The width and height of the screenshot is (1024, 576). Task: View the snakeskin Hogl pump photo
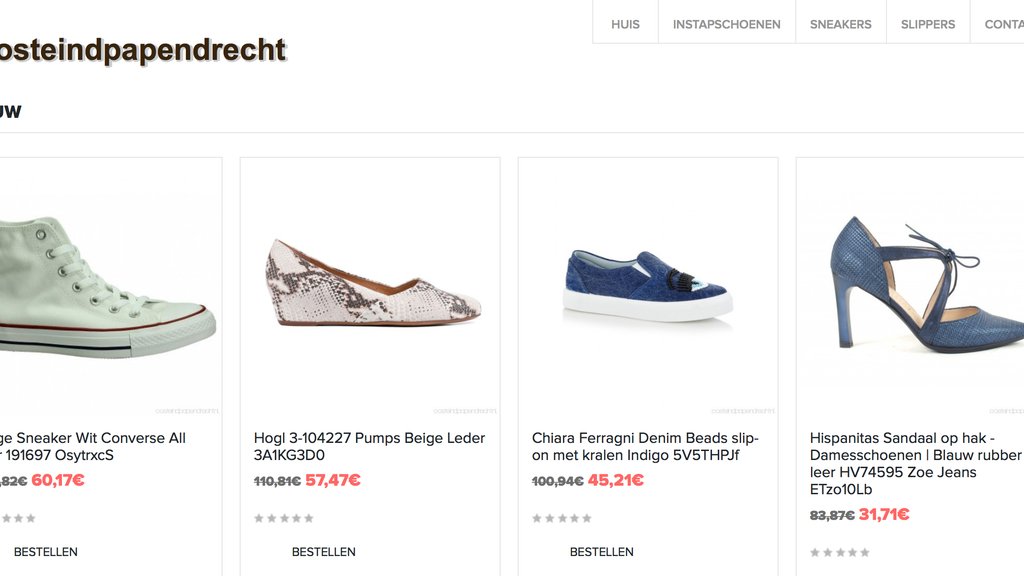coord(370,285)
